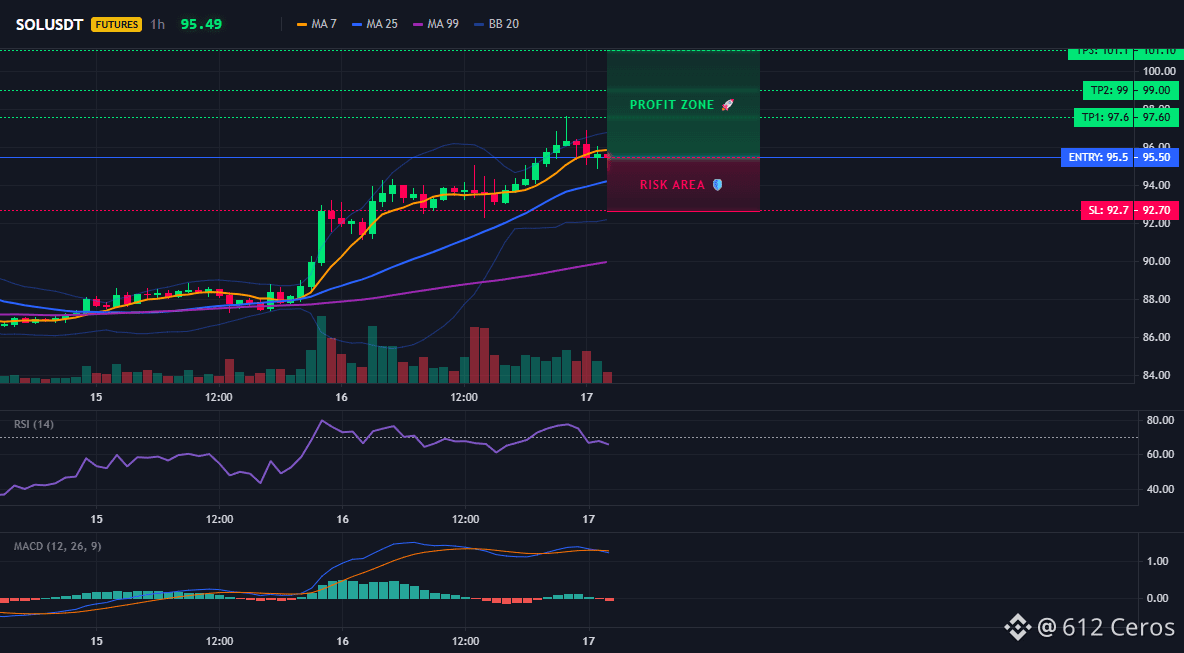Click the rocket icon beside PROFIT ZONE
This screenshot has height=653, width=1184.
coord(727,105)
